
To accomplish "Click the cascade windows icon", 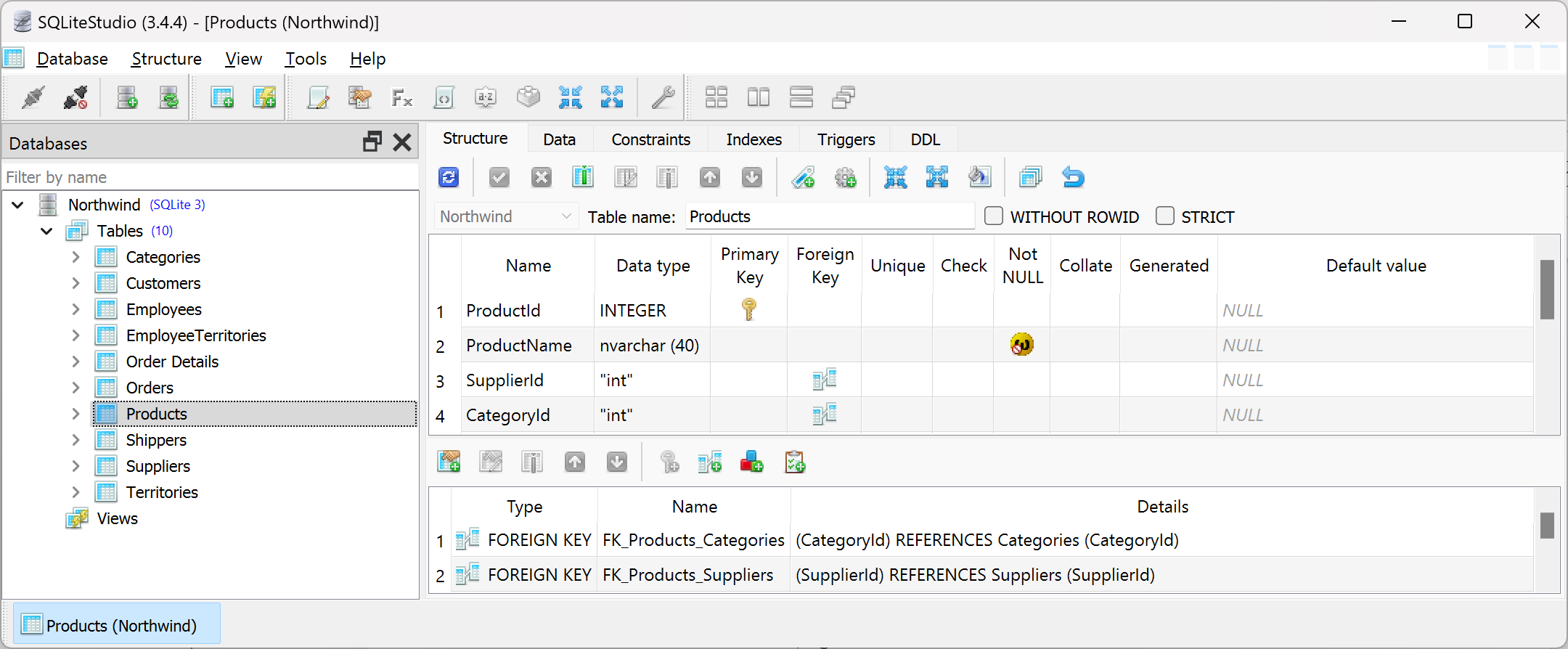I will 843,97.
